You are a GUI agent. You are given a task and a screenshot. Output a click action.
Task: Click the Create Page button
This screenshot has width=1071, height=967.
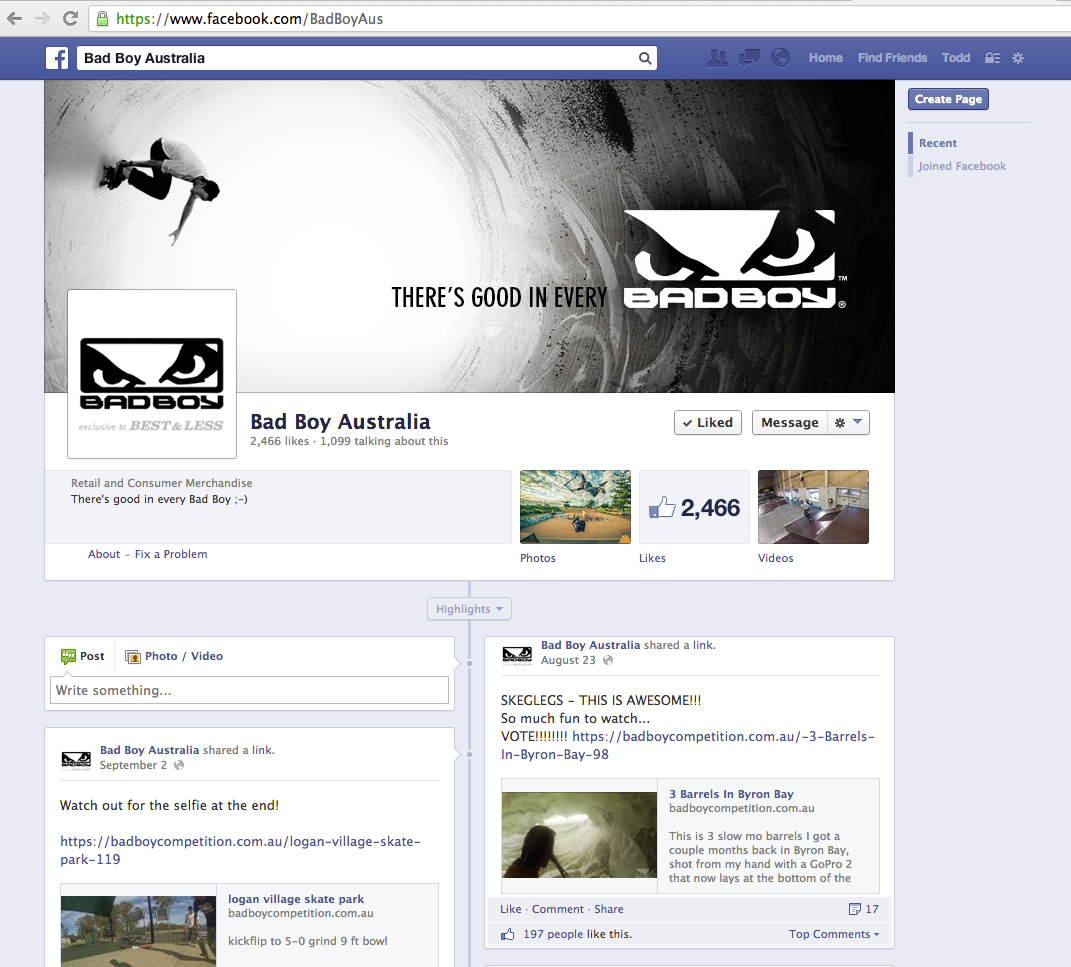click(x=948, y=99)
